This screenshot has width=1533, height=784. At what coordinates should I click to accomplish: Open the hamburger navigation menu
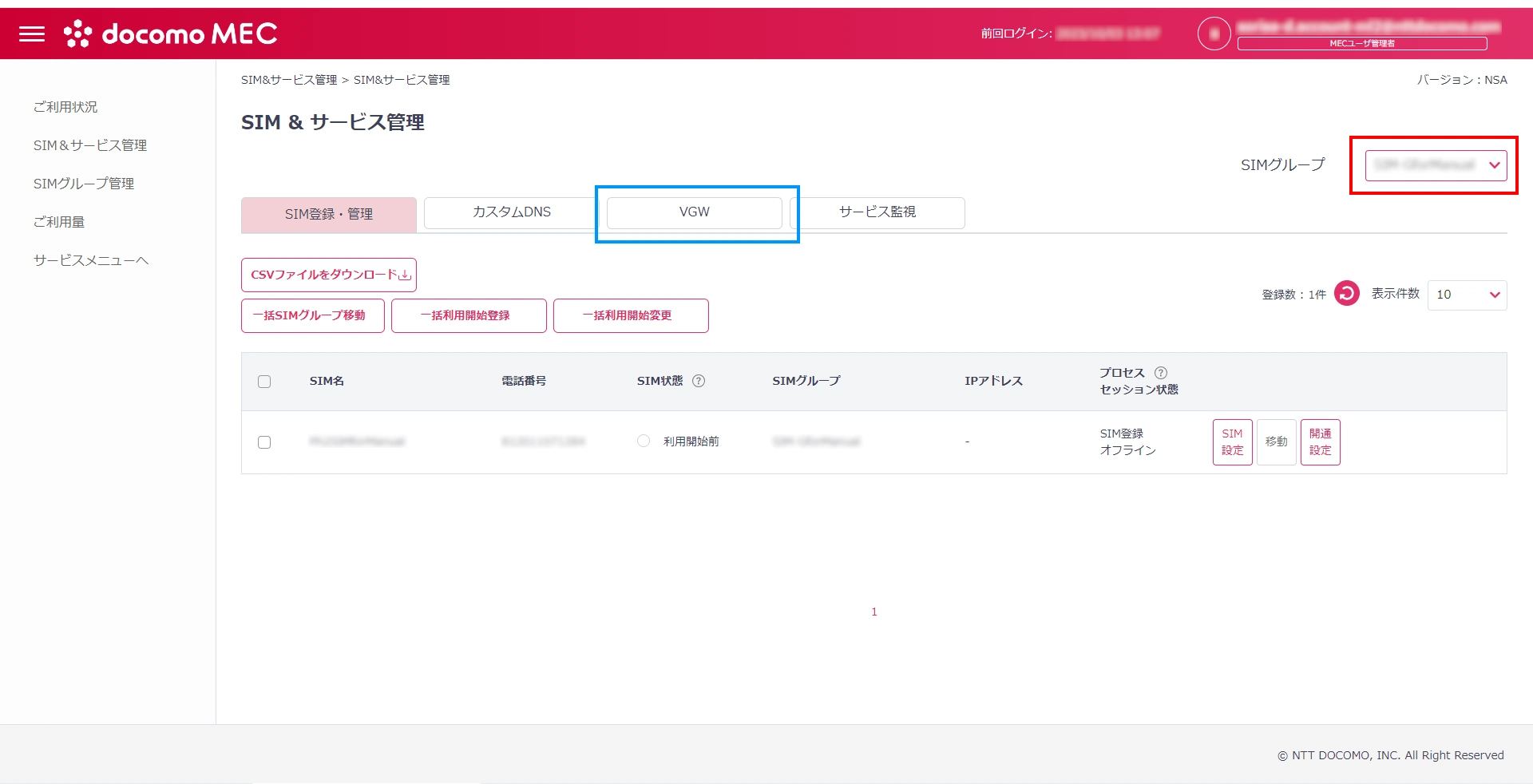tap(32, 34)
